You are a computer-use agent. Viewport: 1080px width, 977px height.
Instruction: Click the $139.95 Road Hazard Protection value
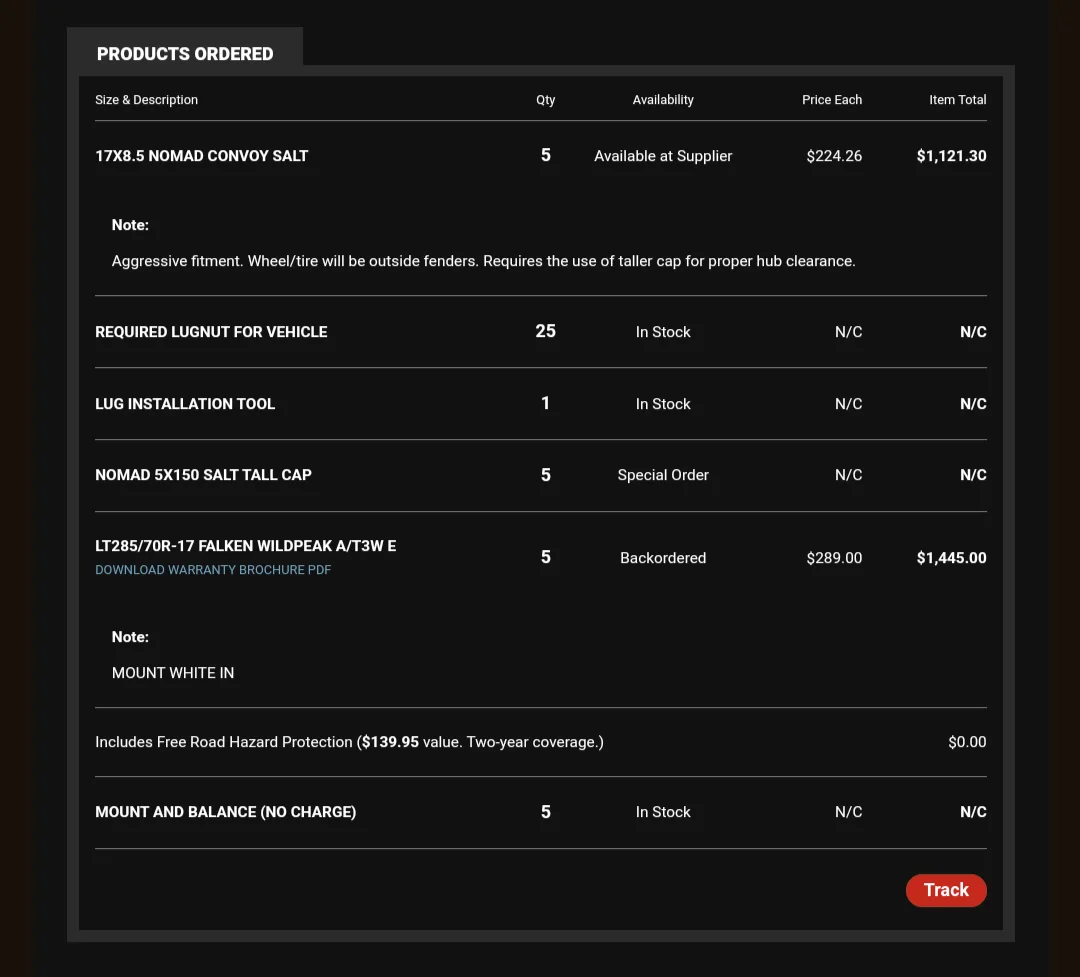coord(390,742)
